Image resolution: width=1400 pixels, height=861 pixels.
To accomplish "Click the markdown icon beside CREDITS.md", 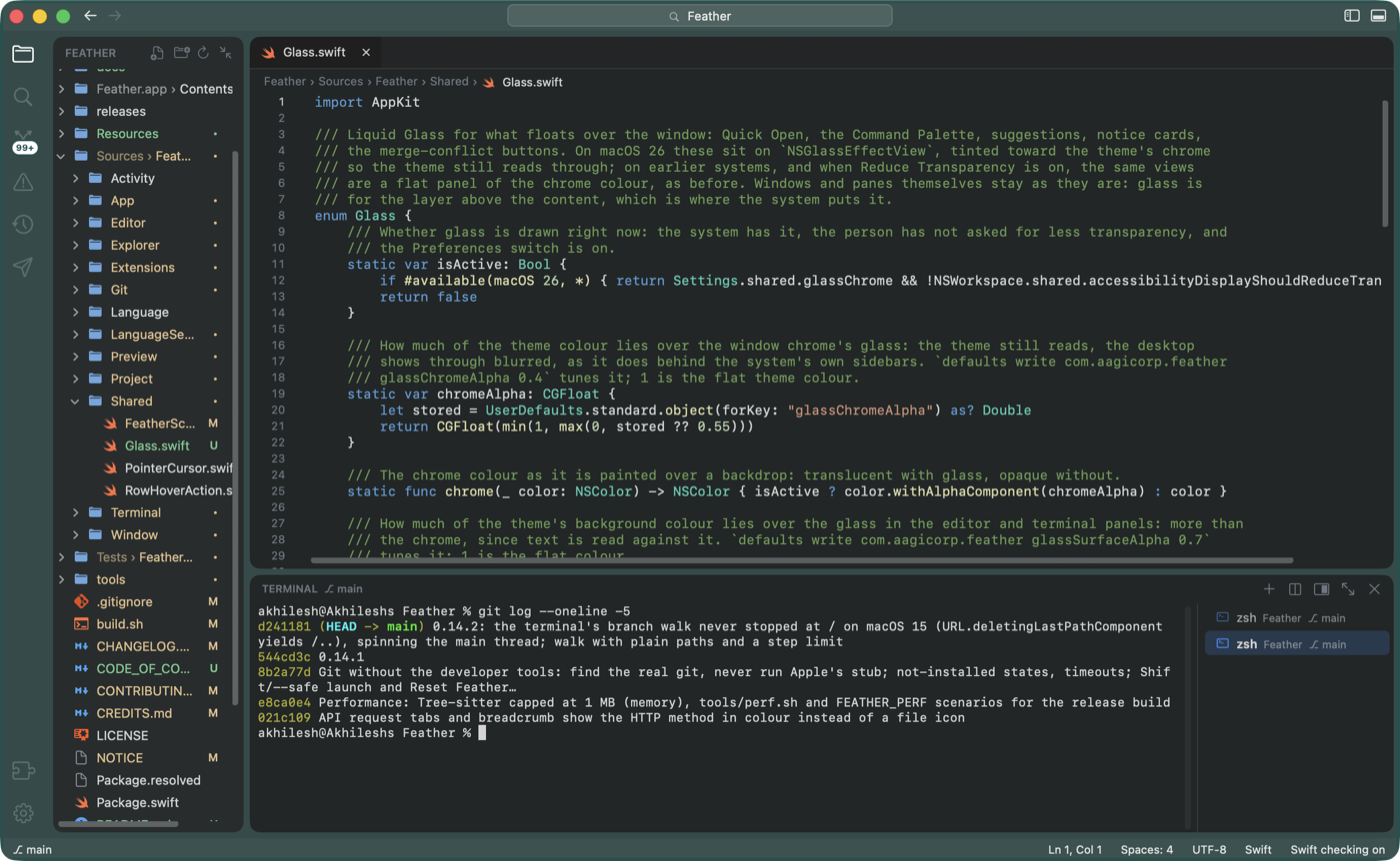I will tap(82, 713).
